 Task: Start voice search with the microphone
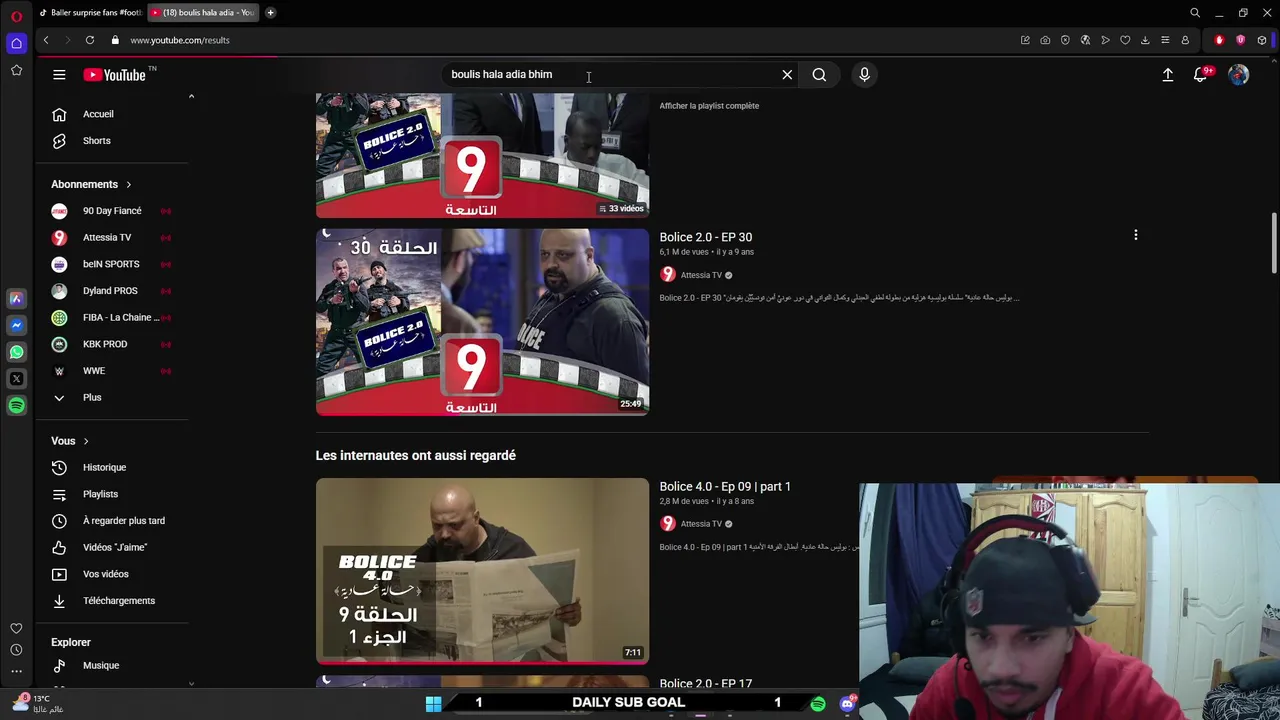(x=865, y=75)
